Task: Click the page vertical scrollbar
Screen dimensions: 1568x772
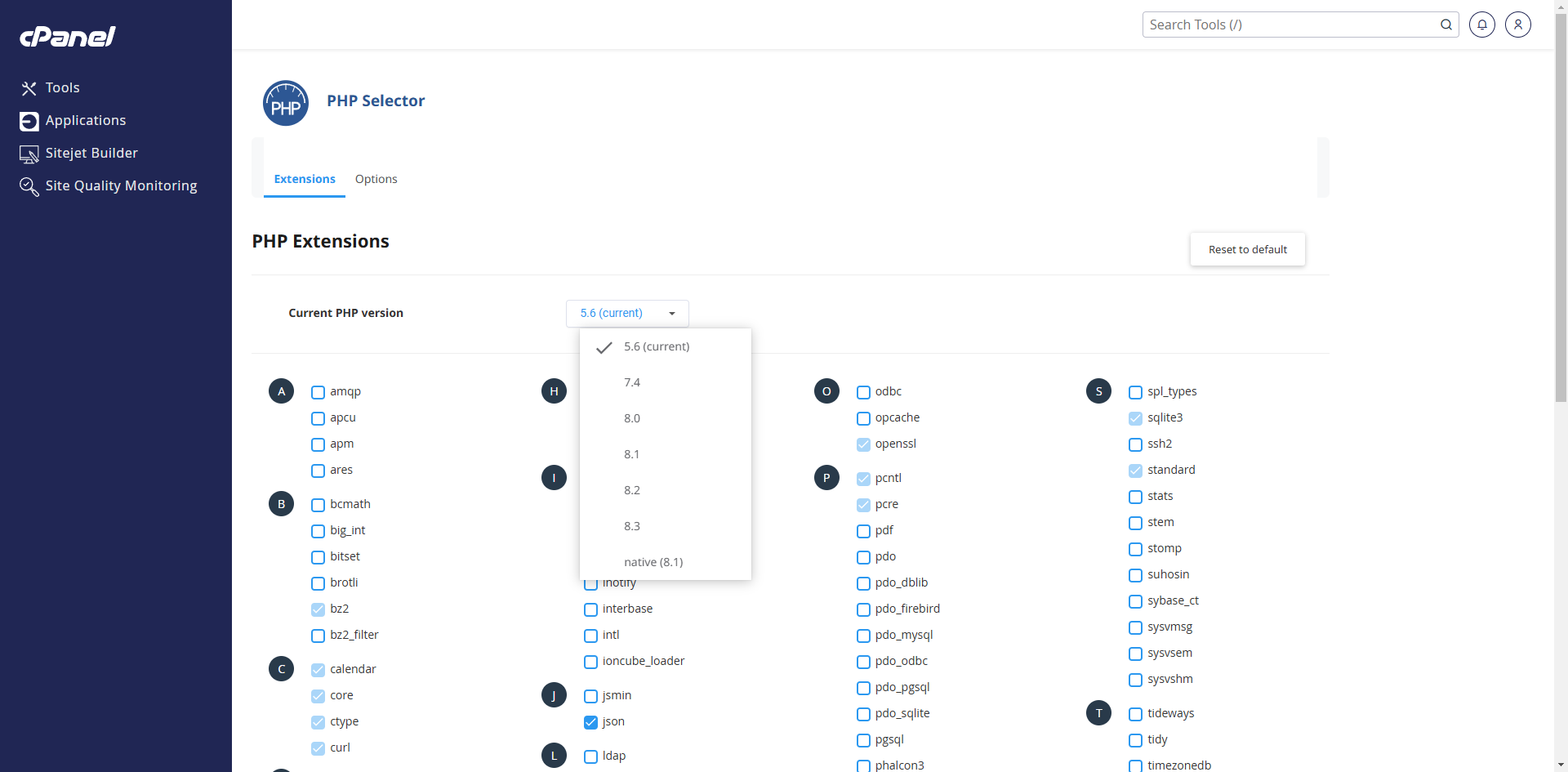Action: coord(1561,208)
